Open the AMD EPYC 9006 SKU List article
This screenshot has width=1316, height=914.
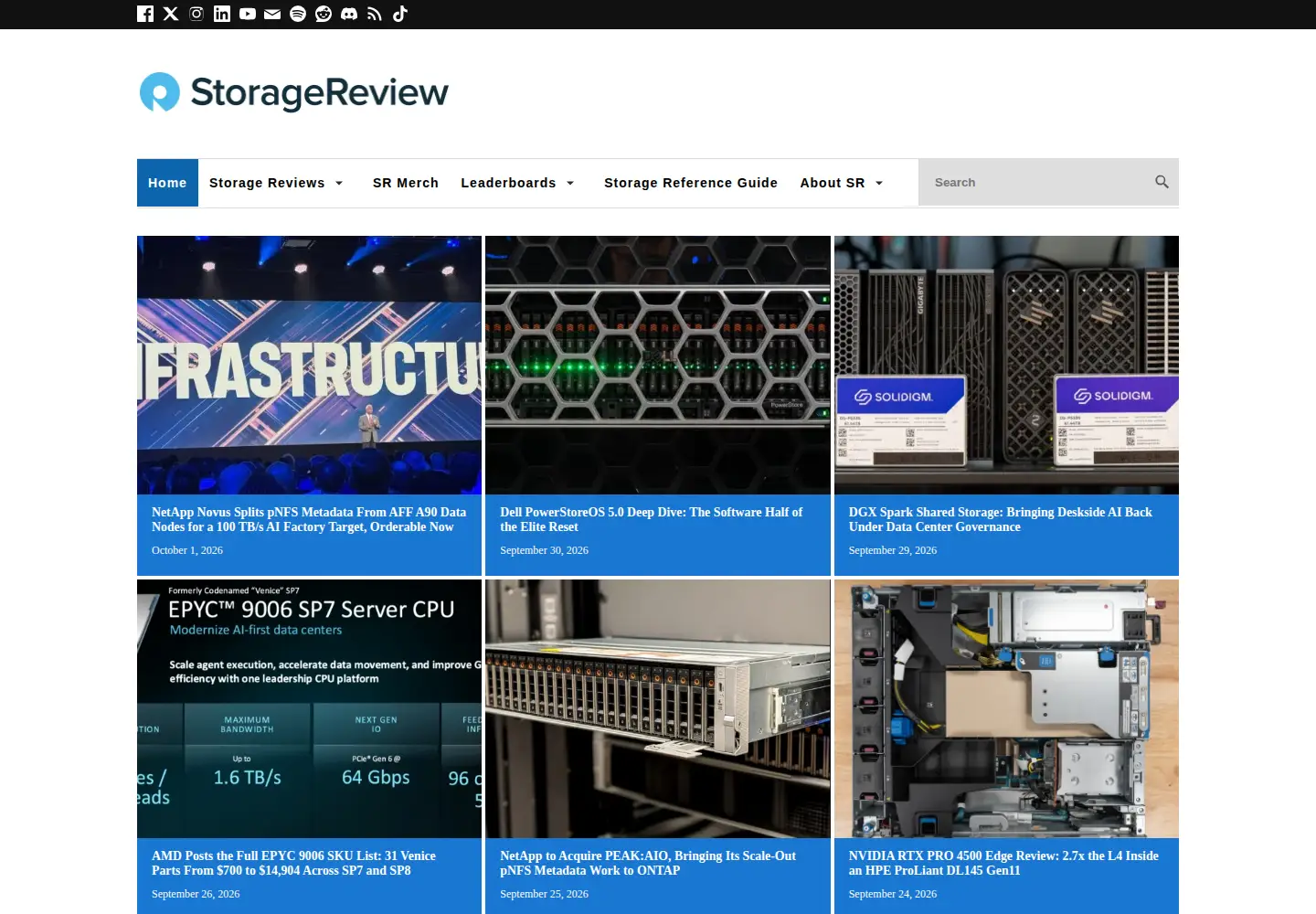293,863
